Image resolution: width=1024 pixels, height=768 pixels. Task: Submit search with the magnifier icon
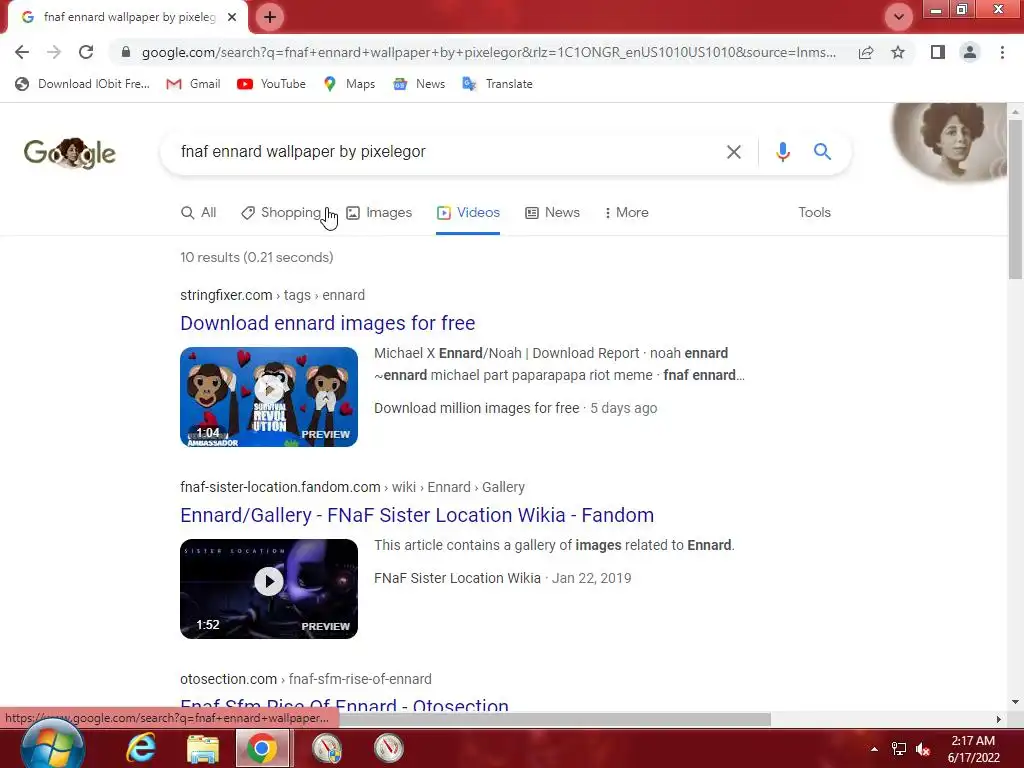point(822,152)
